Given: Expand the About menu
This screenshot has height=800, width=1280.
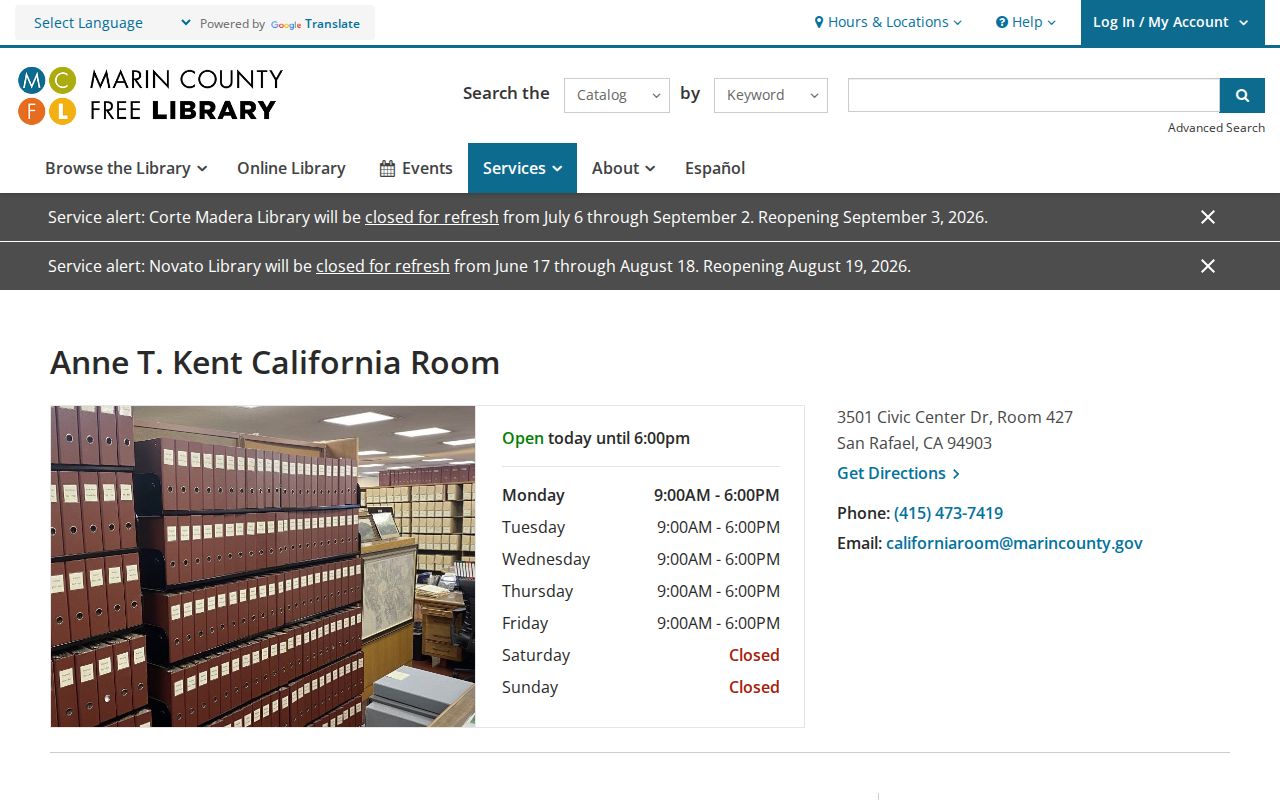Looking at the screenshot, I should 623,168.
